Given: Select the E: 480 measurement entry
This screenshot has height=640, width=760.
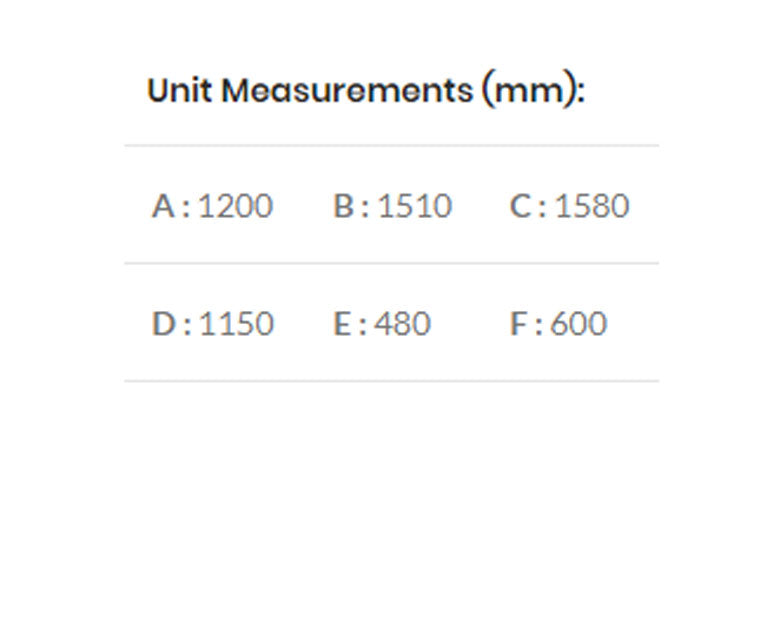Looking at the screenshot, I should click(382, 324).
